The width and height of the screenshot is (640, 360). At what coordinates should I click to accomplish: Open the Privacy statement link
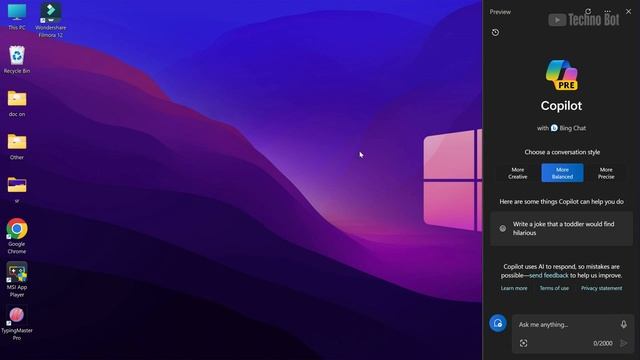coord(602,288)
